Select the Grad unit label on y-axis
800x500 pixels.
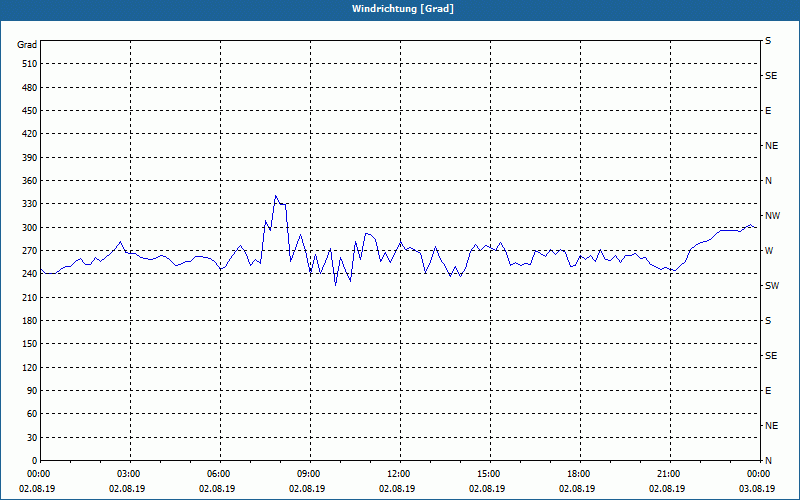coord(27,45)
